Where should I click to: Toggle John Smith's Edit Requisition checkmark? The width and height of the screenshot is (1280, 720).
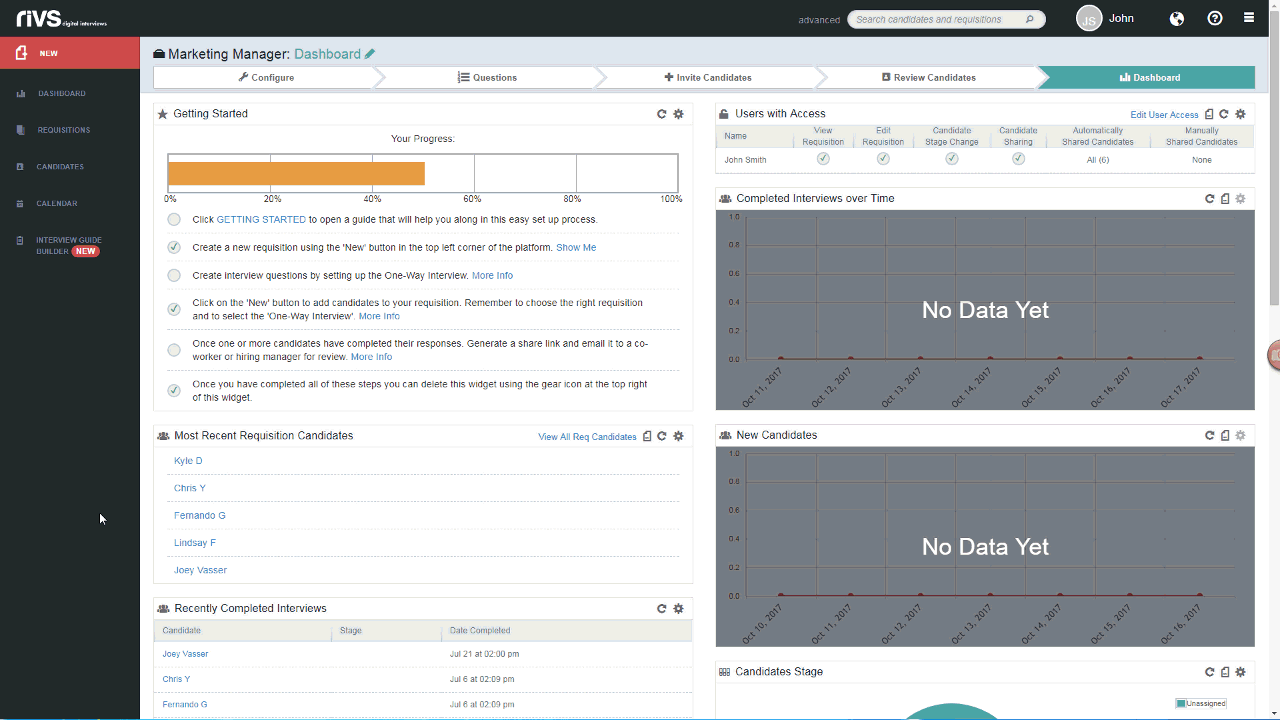coord(883,159)
